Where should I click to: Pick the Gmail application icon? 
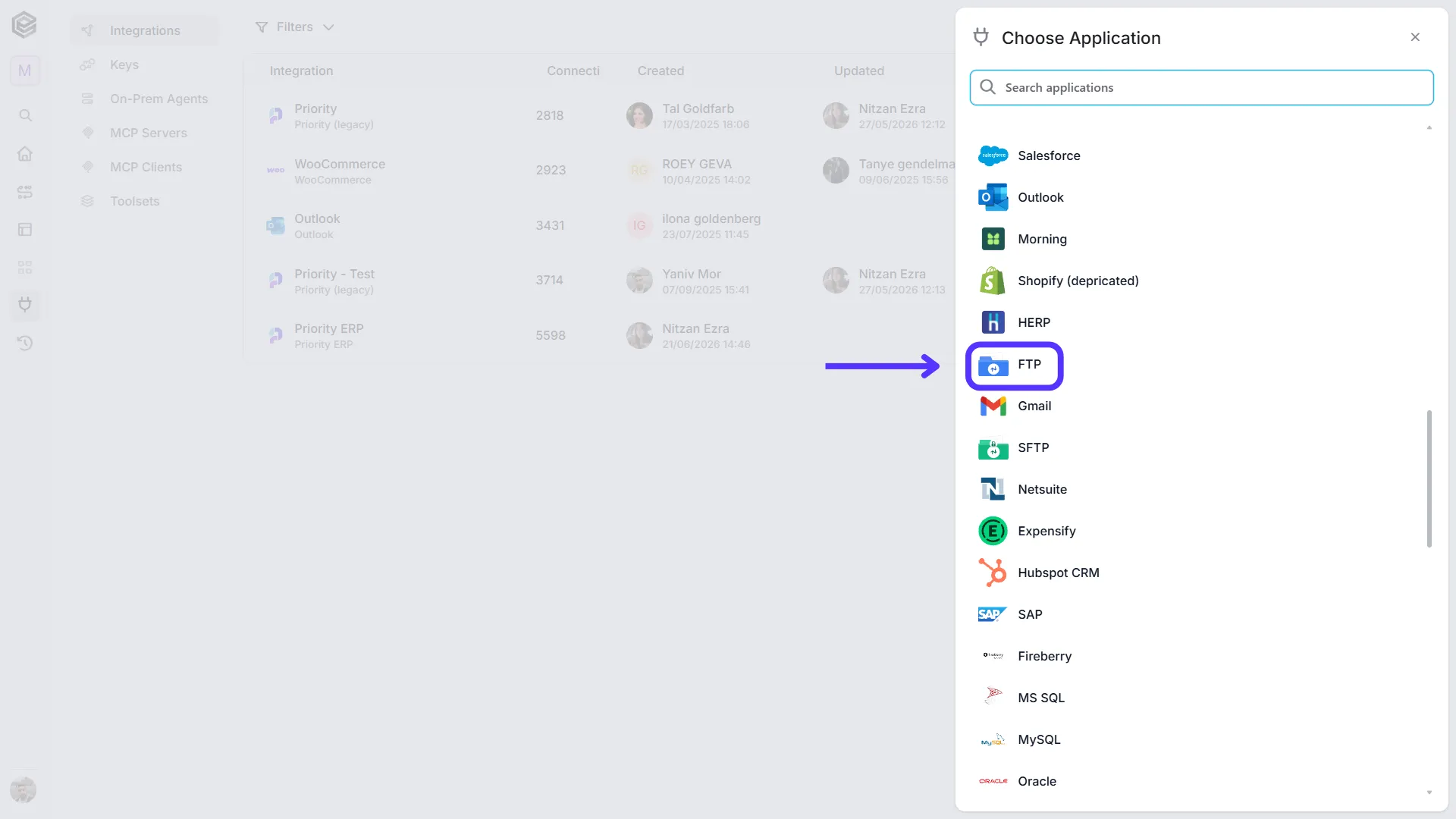(993, 406)
